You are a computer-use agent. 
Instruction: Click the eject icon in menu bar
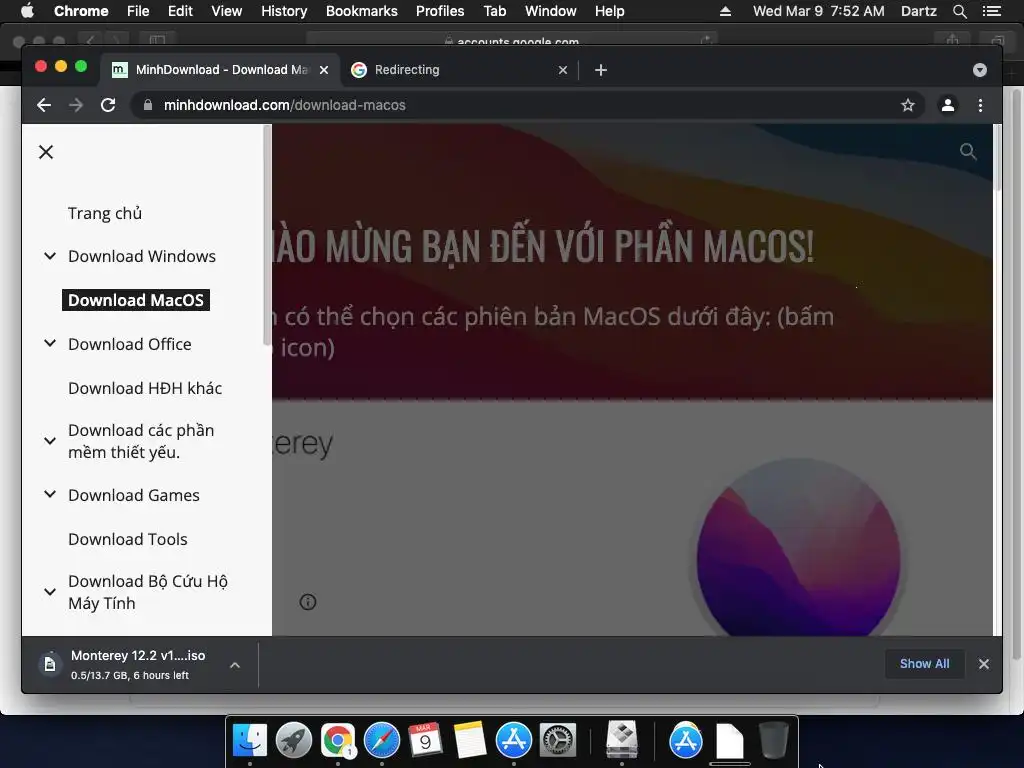pyautogui.click(x=726, y=11)
